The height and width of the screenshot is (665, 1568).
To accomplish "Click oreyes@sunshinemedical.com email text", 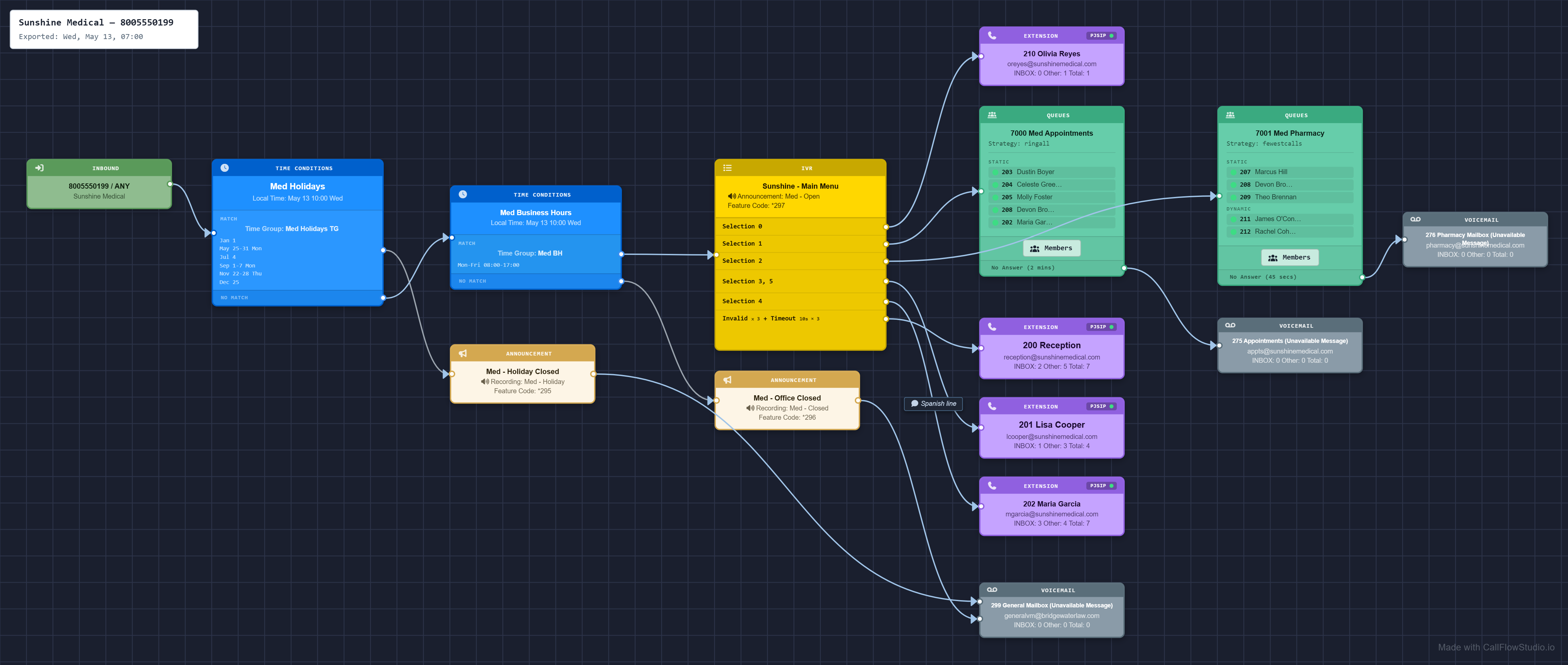I will coord(1051,64).
